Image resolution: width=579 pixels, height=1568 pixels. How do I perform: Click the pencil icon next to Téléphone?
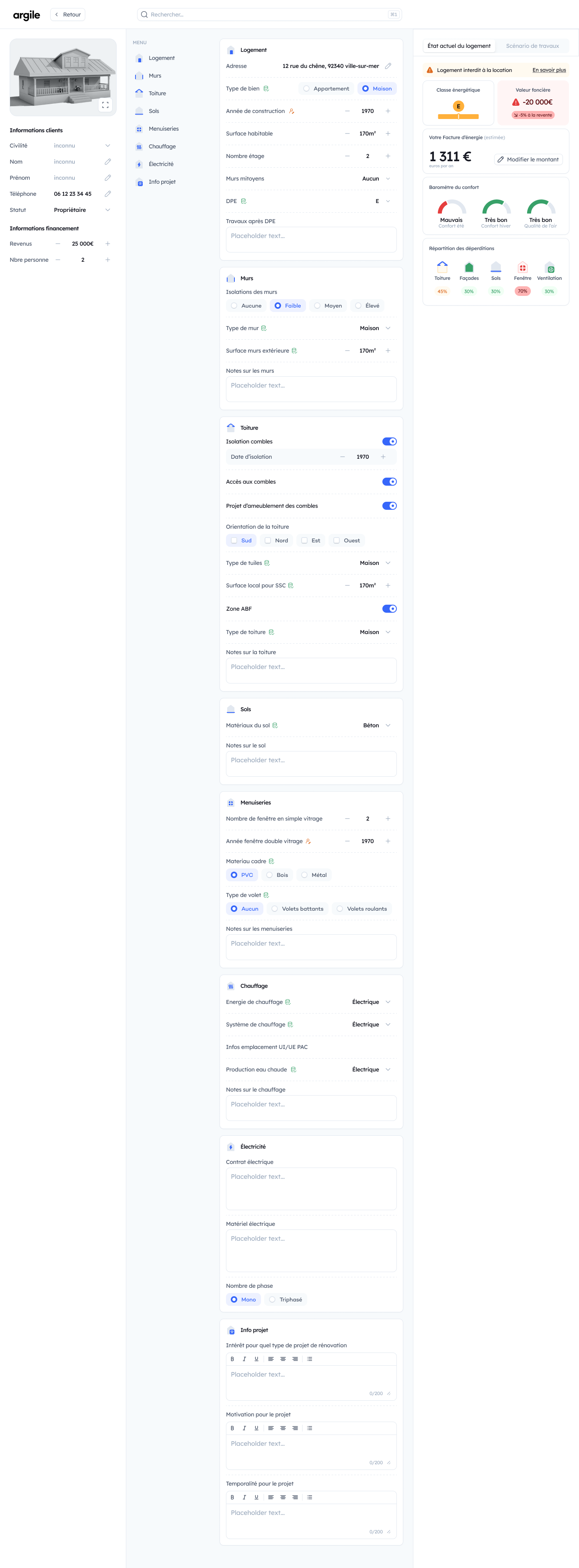[108, 194]
